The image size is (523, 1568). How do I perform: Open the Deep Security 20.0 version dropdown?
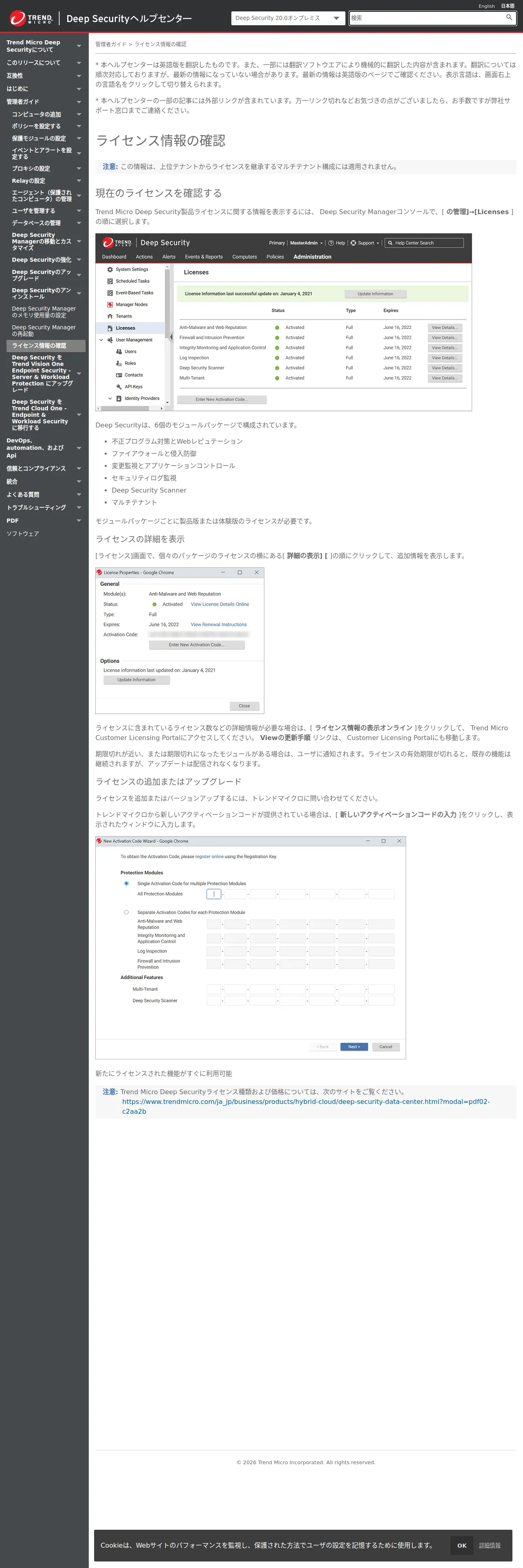point(288,18)
